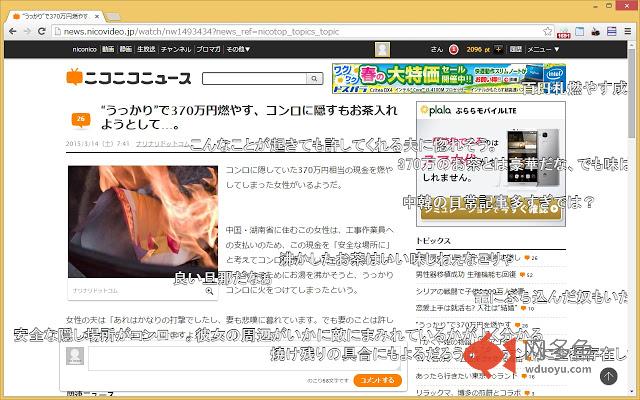
Task: Click the scroll-to-top arrow button
Action: [608, 376]
